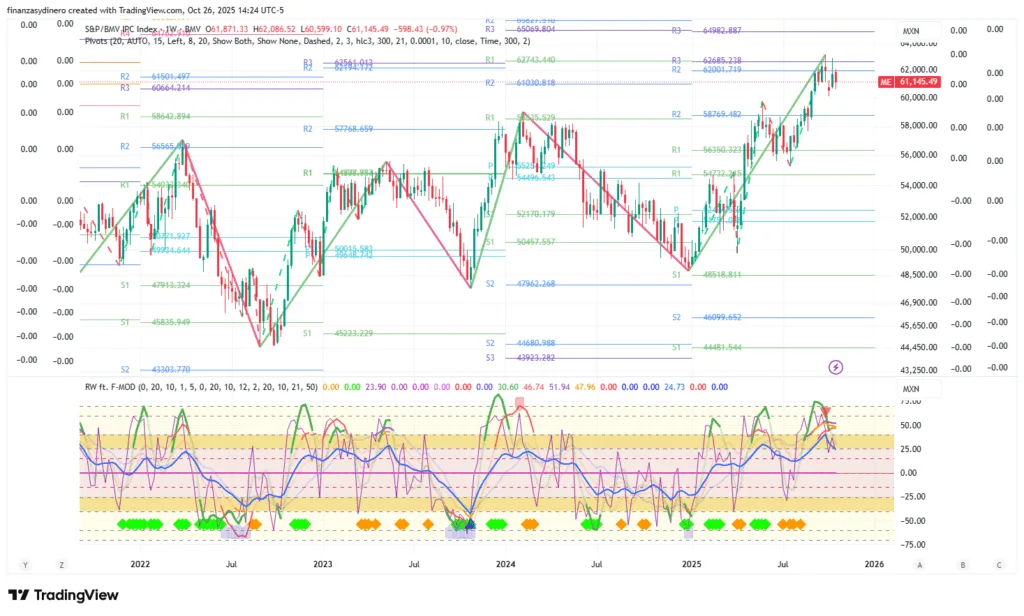Select the RW ft. F-MOD indicator legend
This screenshot has width=1024, height=616.
point(200,385)
